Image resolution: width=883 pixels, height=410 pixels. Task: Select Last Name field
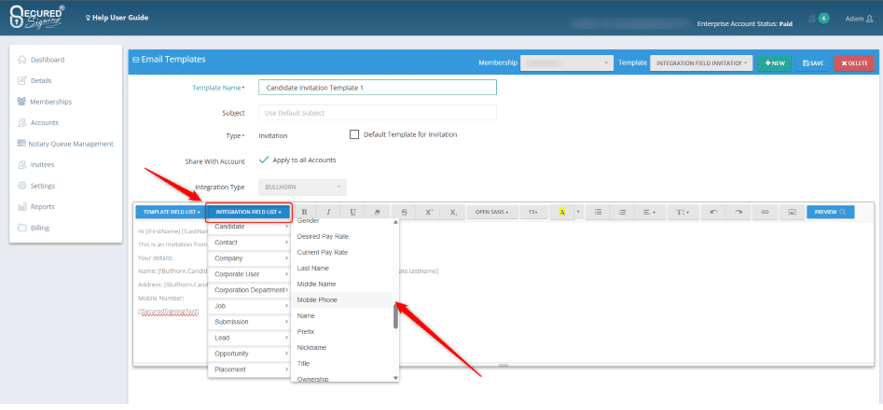342,269
